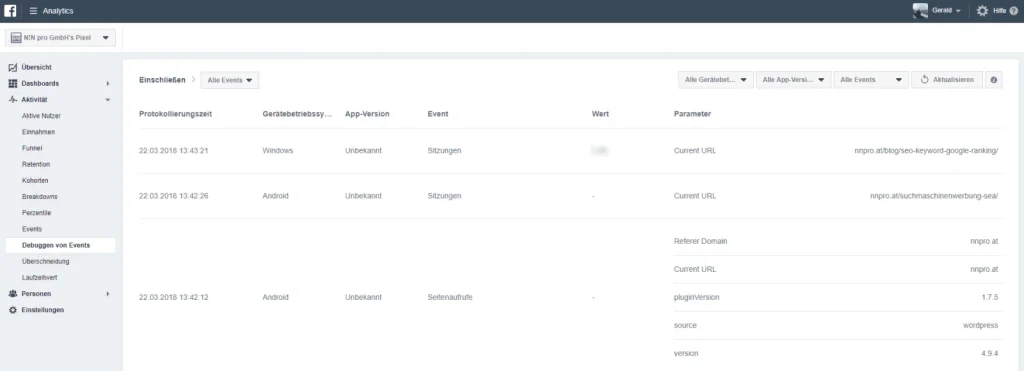Click URL nnpro.at/blog/seo-keyword-google-ranking/

click(x=926, y=151)
